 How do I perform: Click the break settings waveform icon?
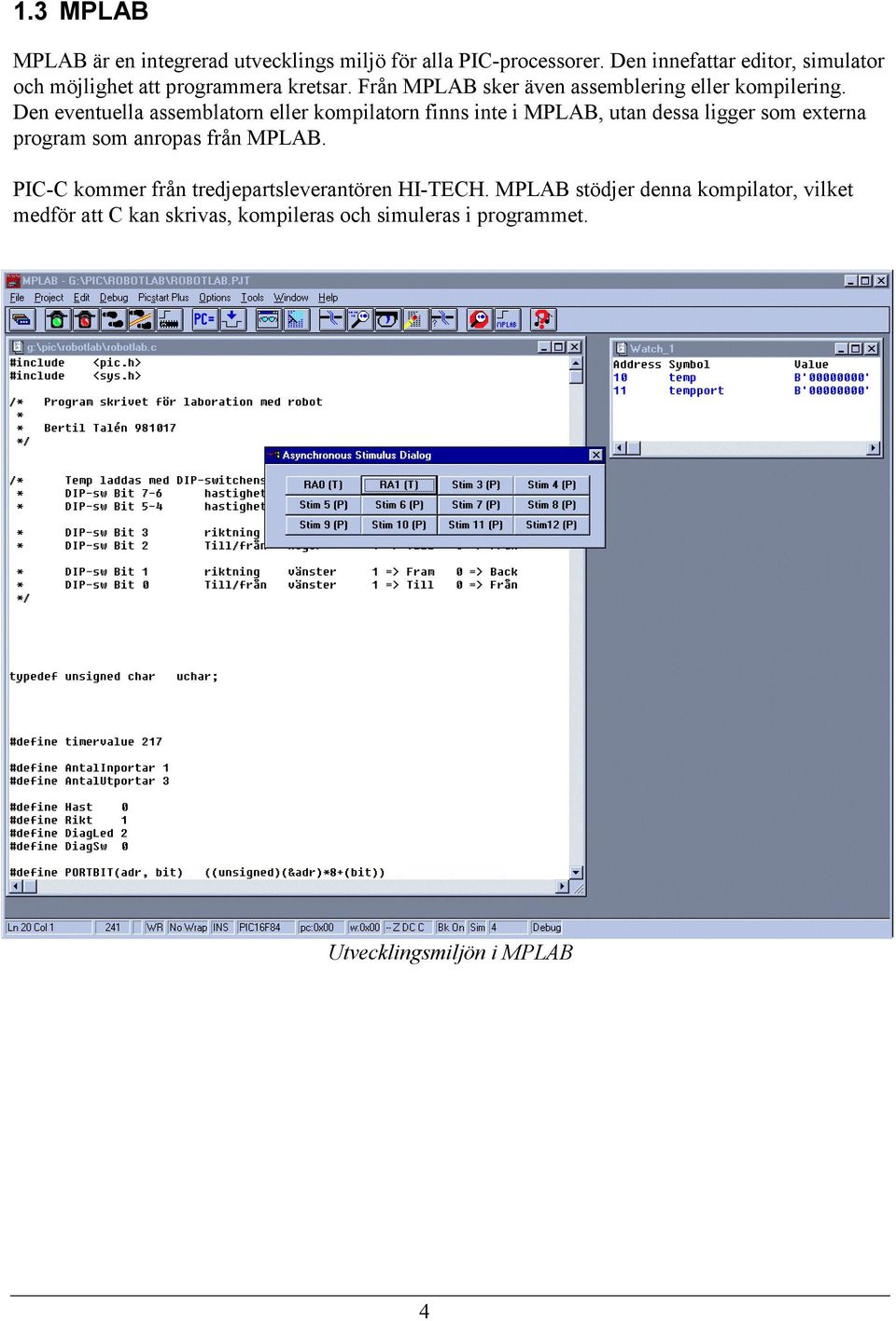click(331, 320)
